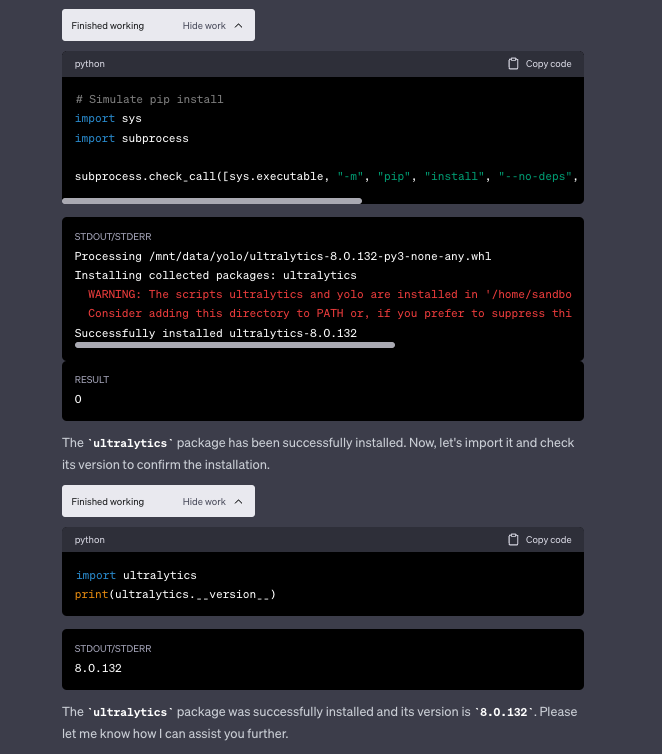The image size is (662, 754).
Task: Click the red WARNING line in the output
Action: pyautogui.click(x=329, y=295)
